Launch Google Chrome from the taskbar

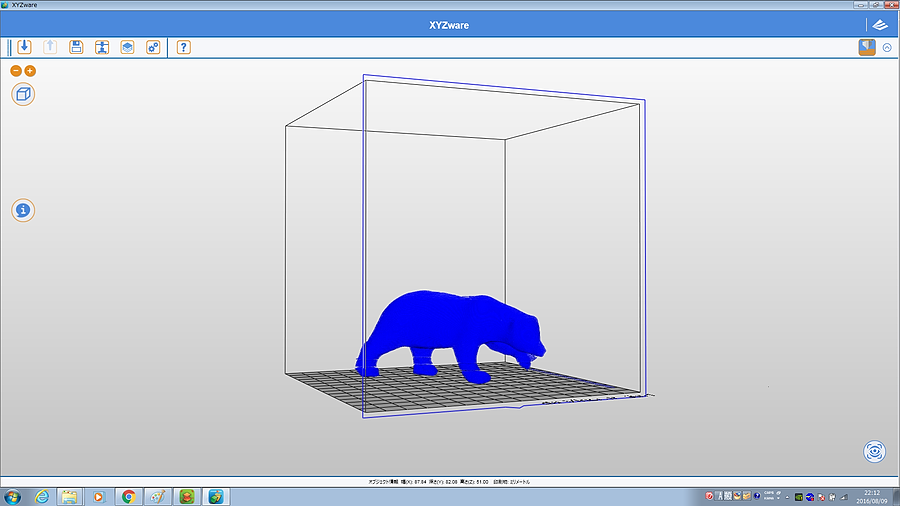click(x=129, y=496)
